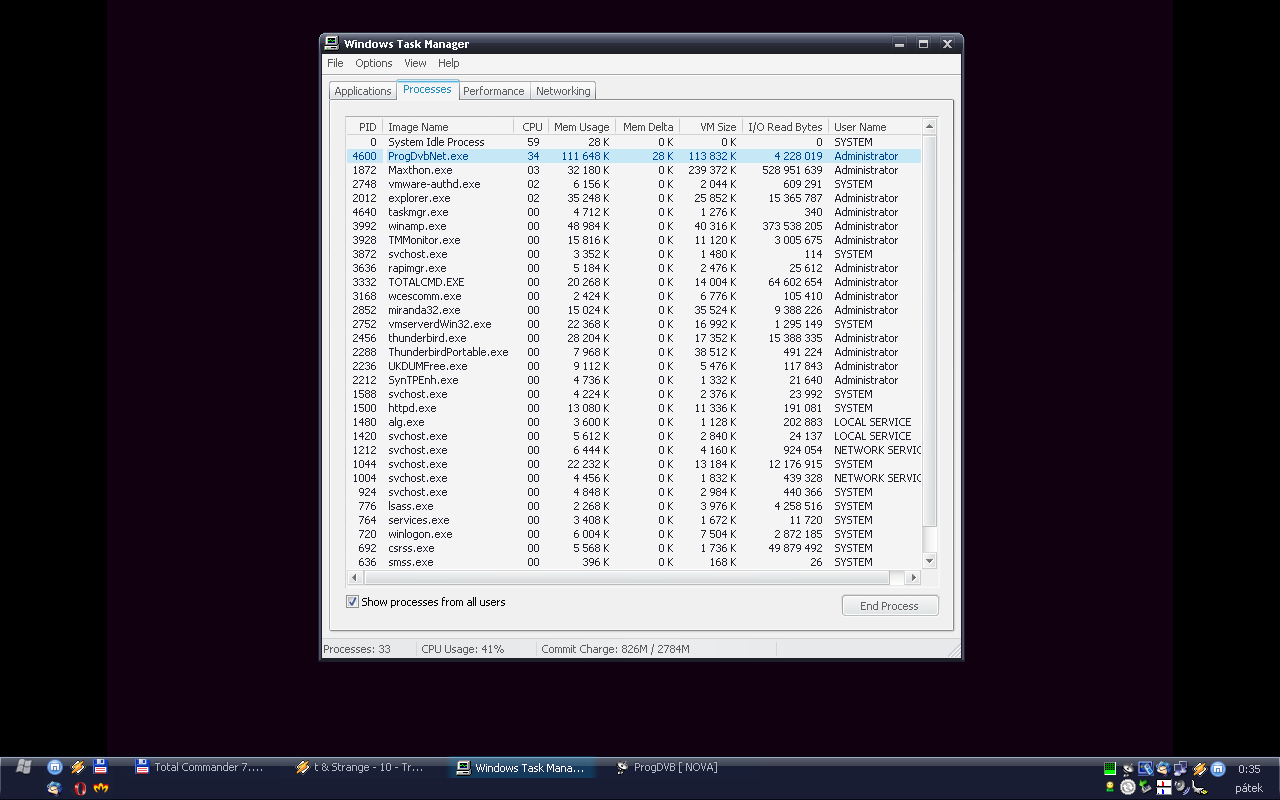Click the Thunderbird tray icon

pos(1163,769)
